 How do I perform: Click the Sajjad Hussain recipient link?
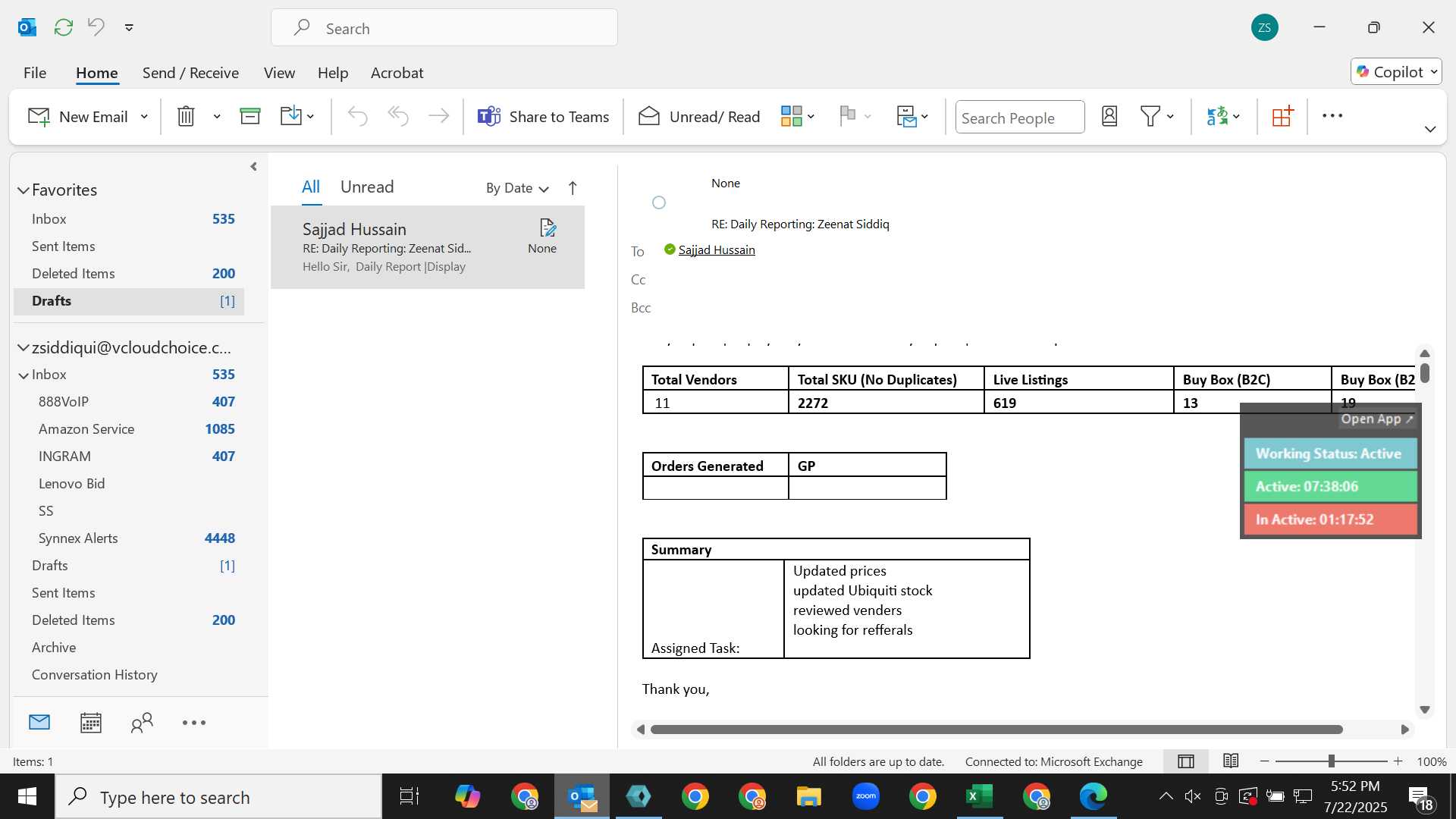point(717,249)
